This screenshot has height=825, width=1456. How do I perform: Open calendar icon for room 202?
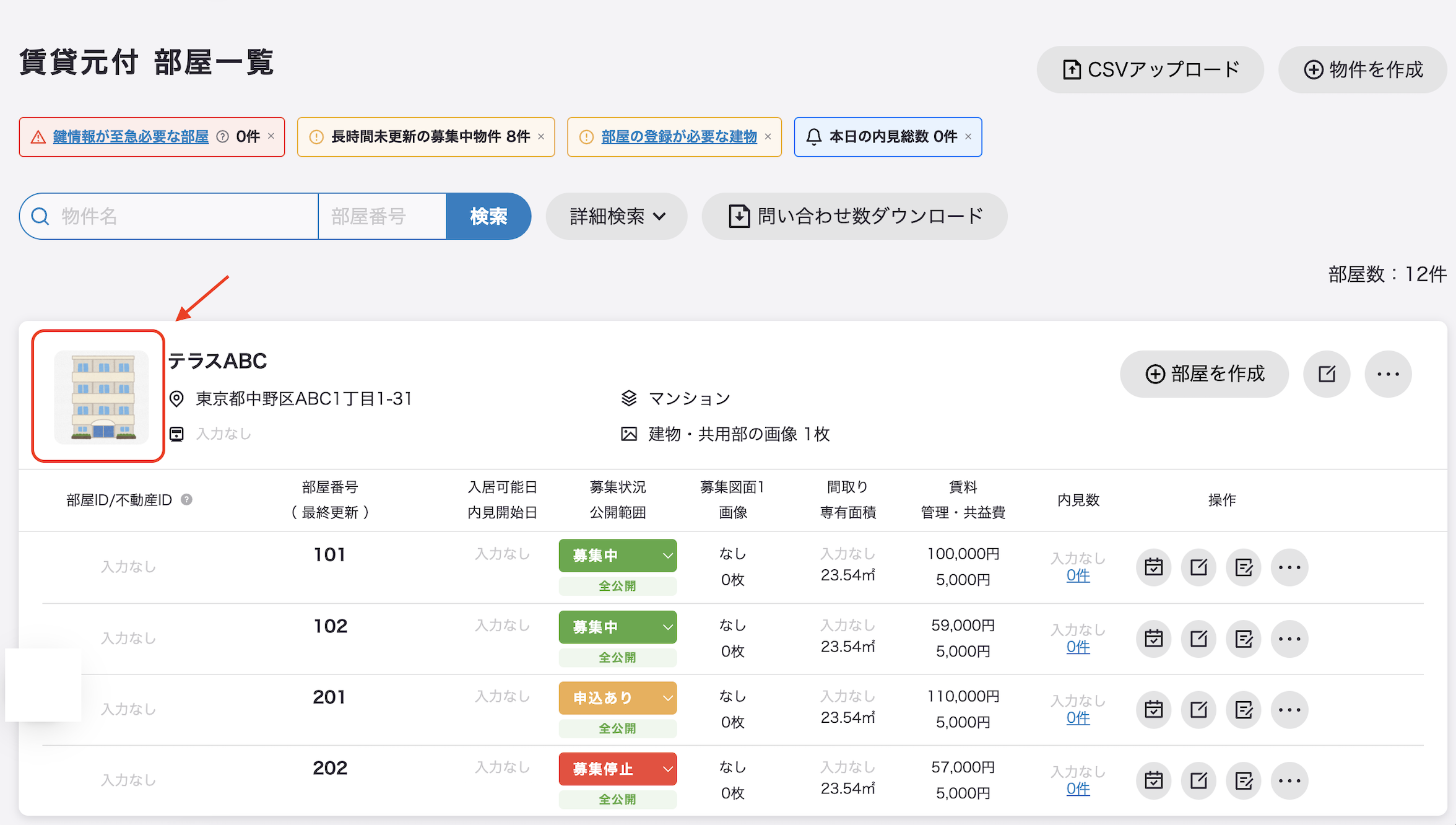[x=1153, y=780]
